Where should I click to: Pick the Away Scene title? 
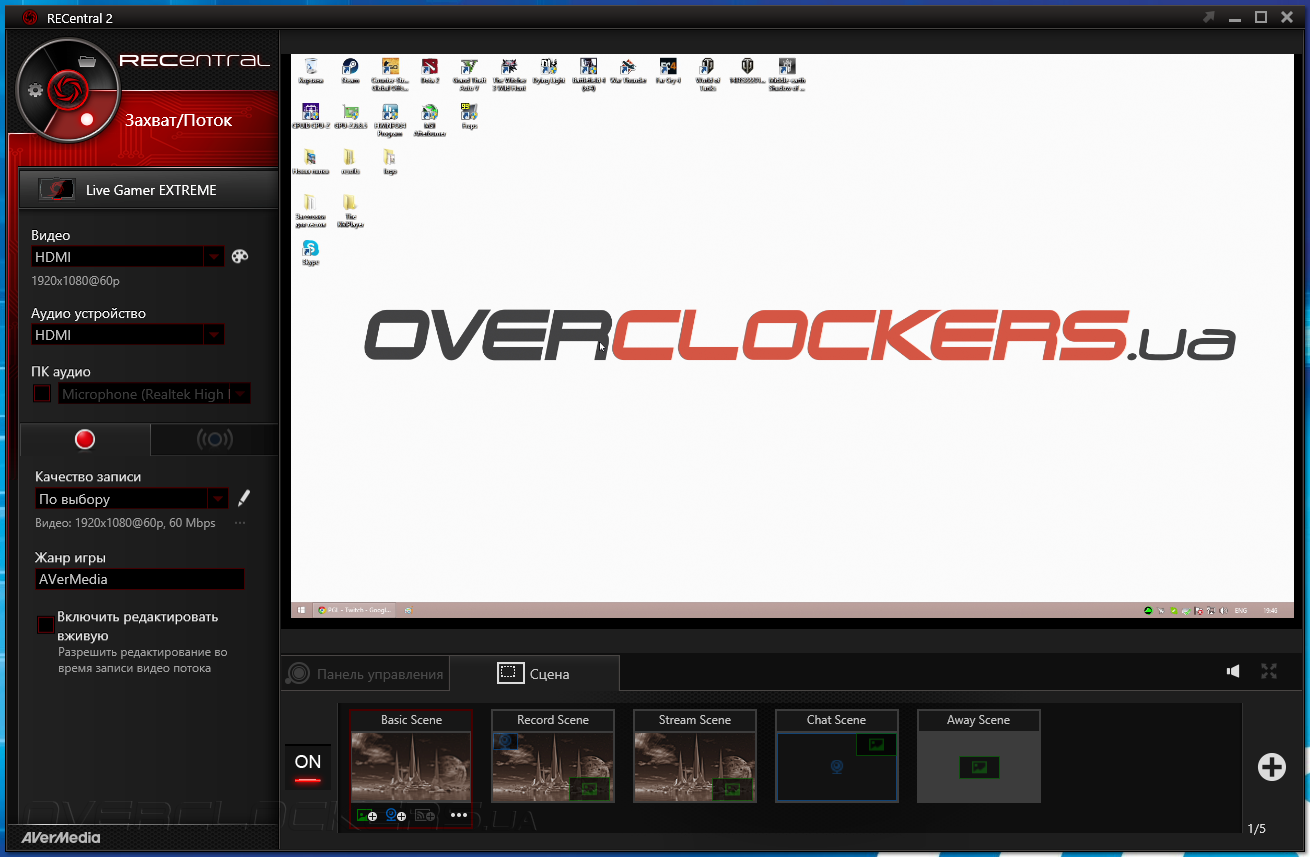(x=979, y=720)
